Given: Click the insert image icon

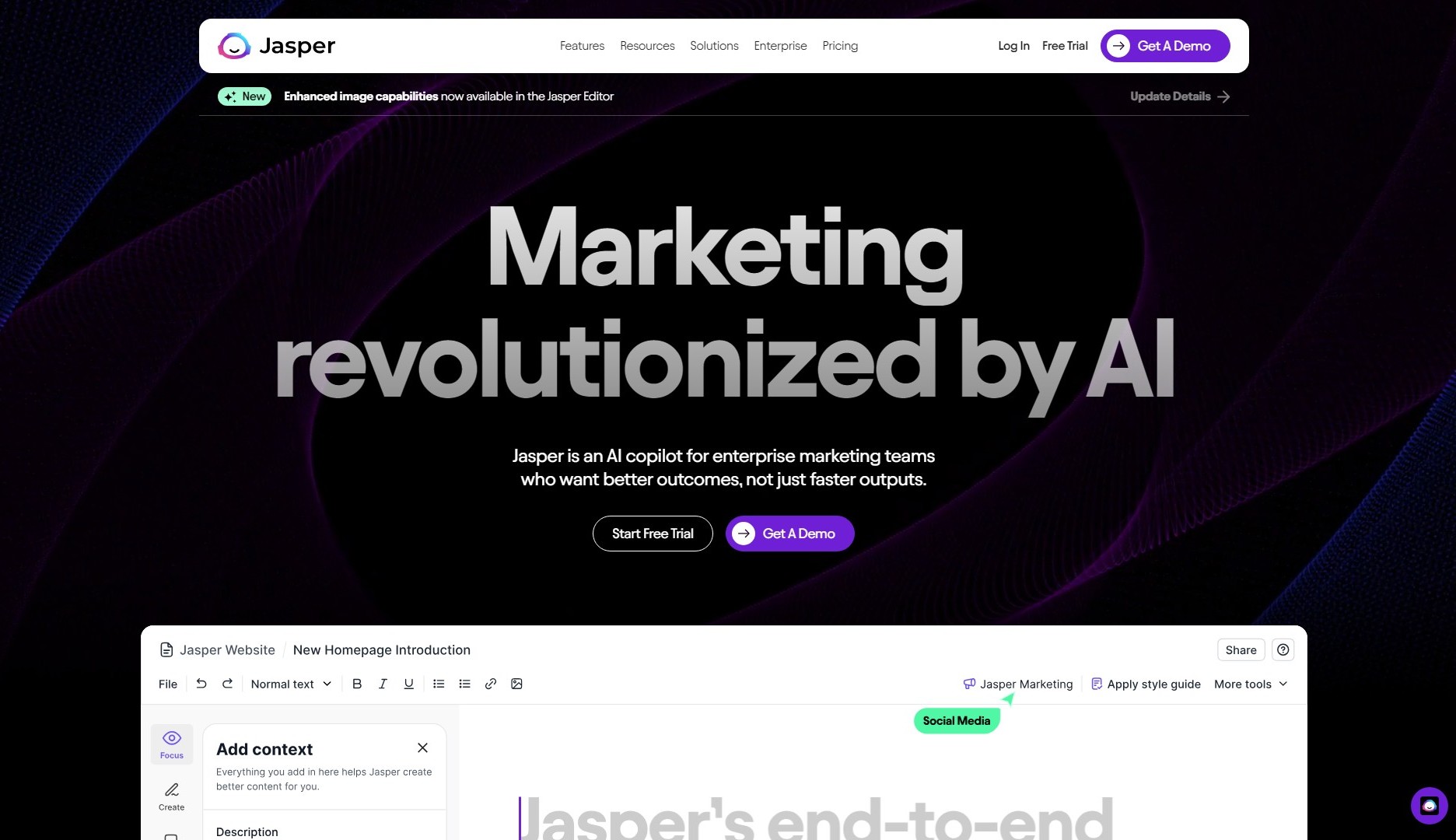Looking at the screenshot, I should click(516, 684).
